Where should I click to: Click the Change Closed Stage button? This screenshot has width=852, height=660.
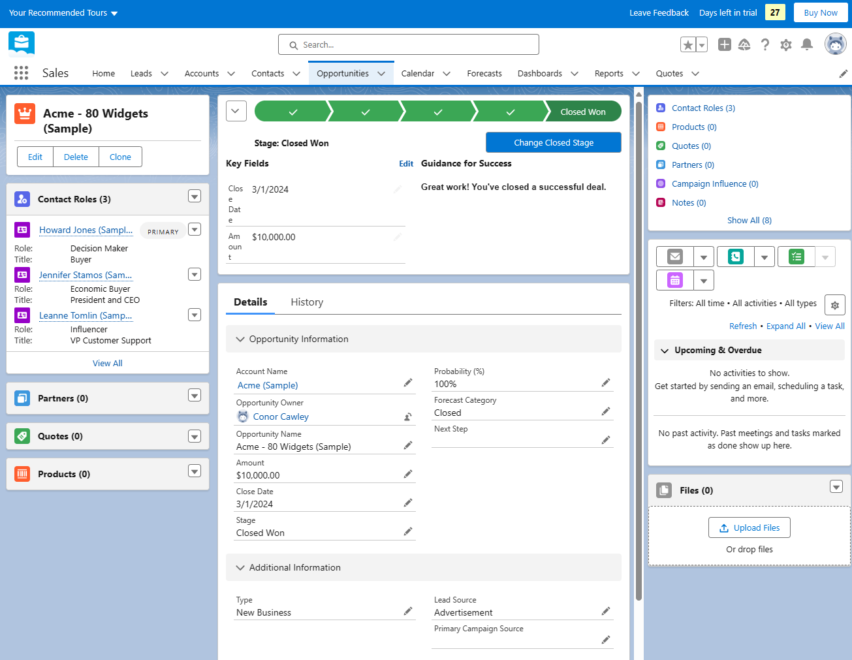pyautogui.click(x=553, y=143)
